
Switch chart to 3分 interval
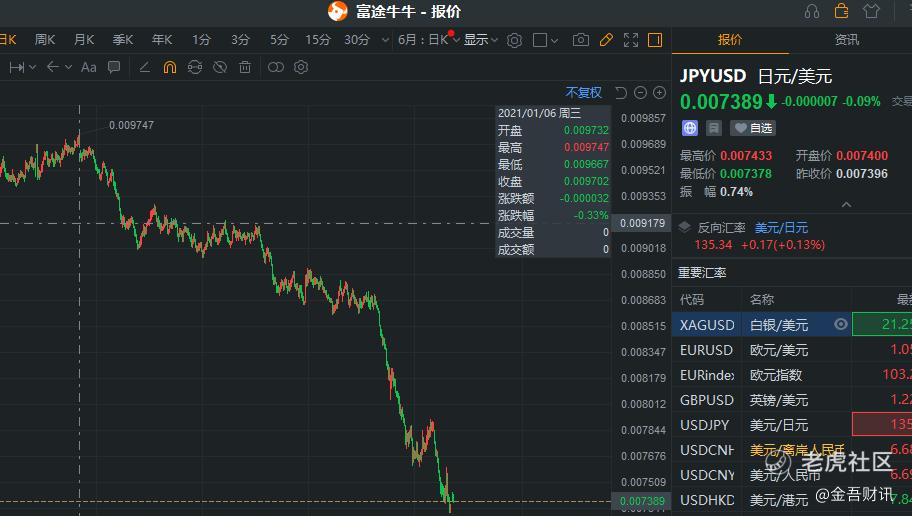click(240, 40)
